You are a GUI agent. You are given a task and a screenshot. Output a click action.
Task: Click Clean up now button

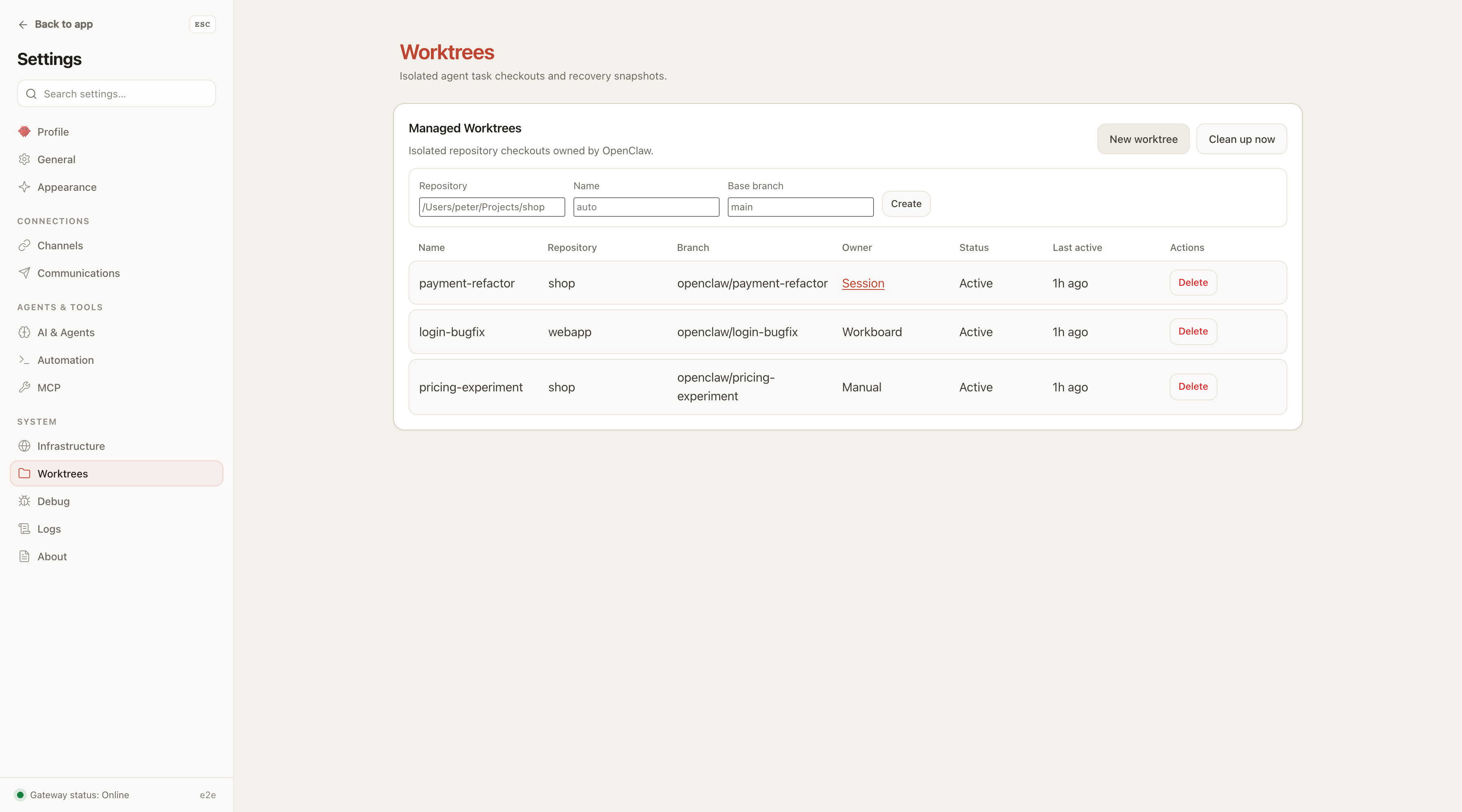click(1241, 139)
